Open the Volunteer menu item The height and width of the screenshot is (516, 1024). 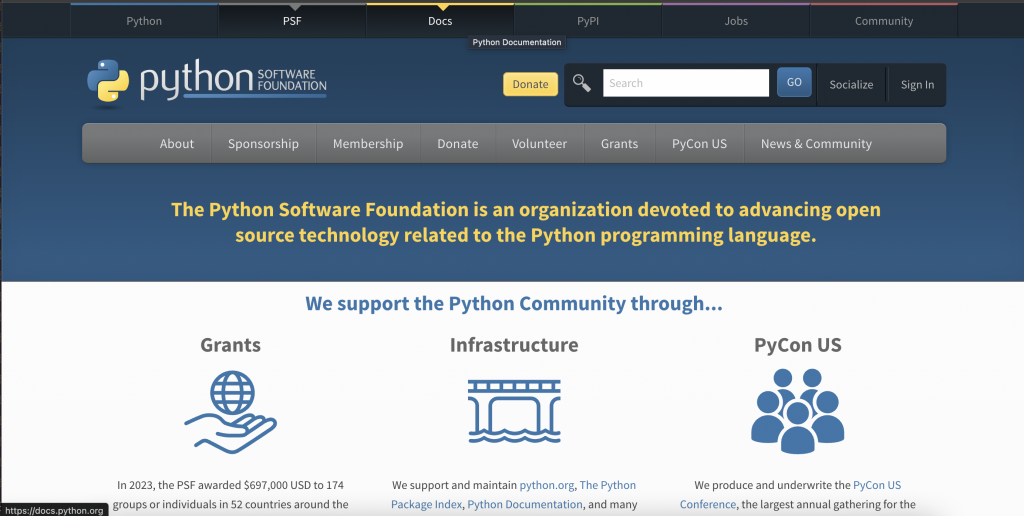tap(539, 144)
